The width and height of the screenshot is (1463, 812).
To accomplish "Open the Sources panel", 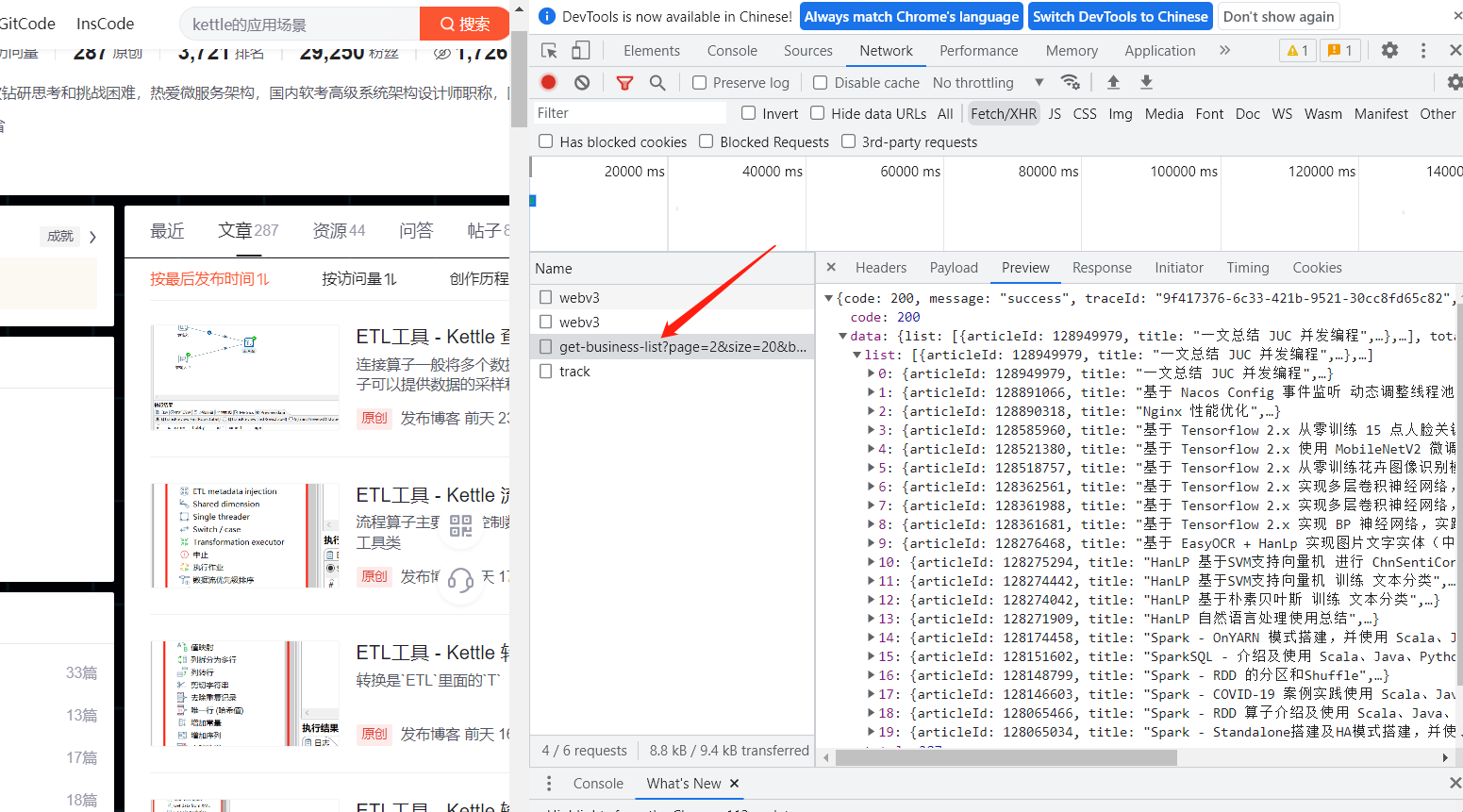I will click(x=808, y=51).
